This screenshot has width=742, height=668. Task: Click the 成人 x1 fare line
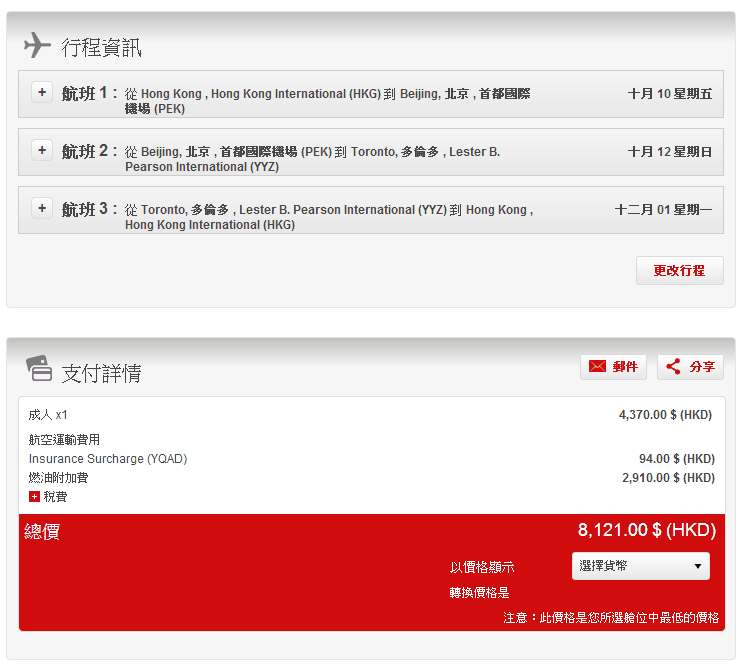pyautogui.click(x=48, y=414)
